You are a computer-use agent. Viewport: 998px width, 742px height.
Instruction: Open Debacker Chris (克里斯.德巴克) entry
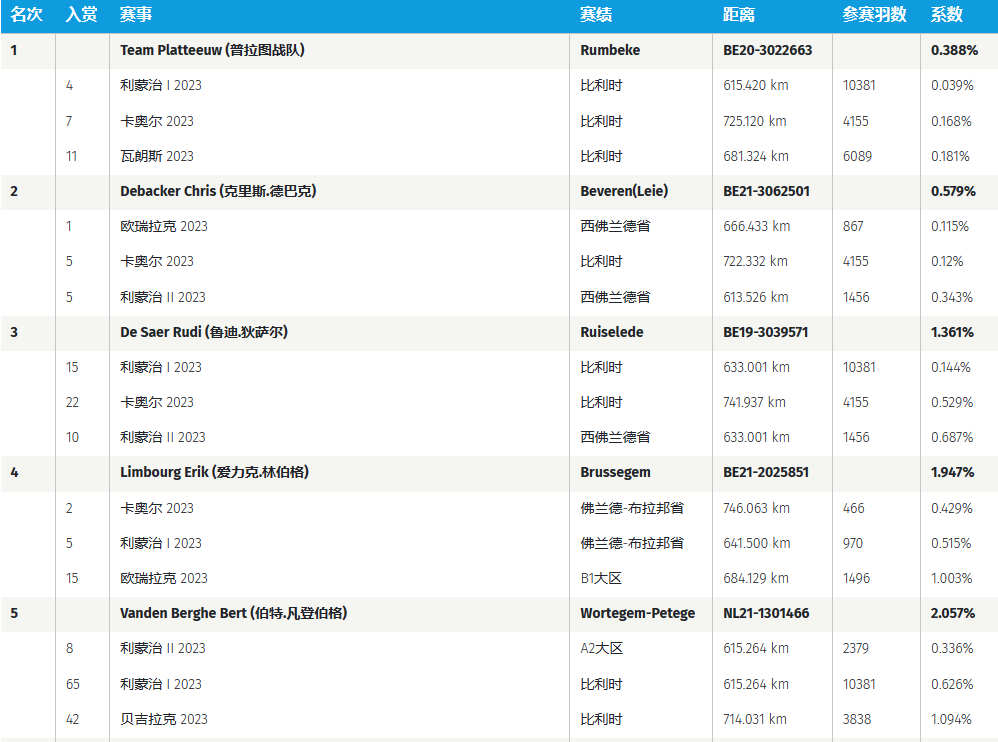[x=218, y=191]
